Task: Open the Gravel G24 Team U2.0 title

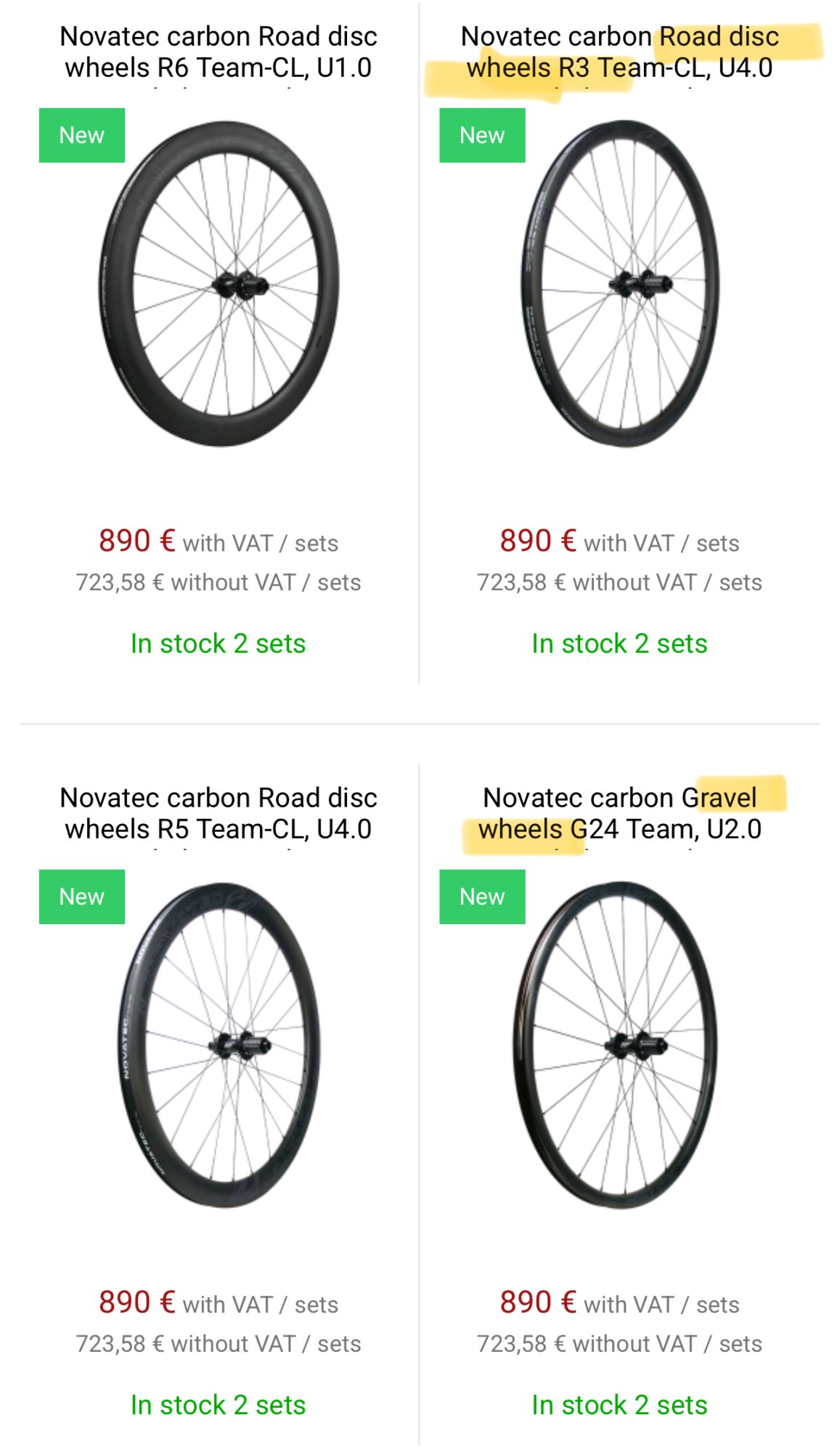Action: pyautogui.click(x=619, y=813)
